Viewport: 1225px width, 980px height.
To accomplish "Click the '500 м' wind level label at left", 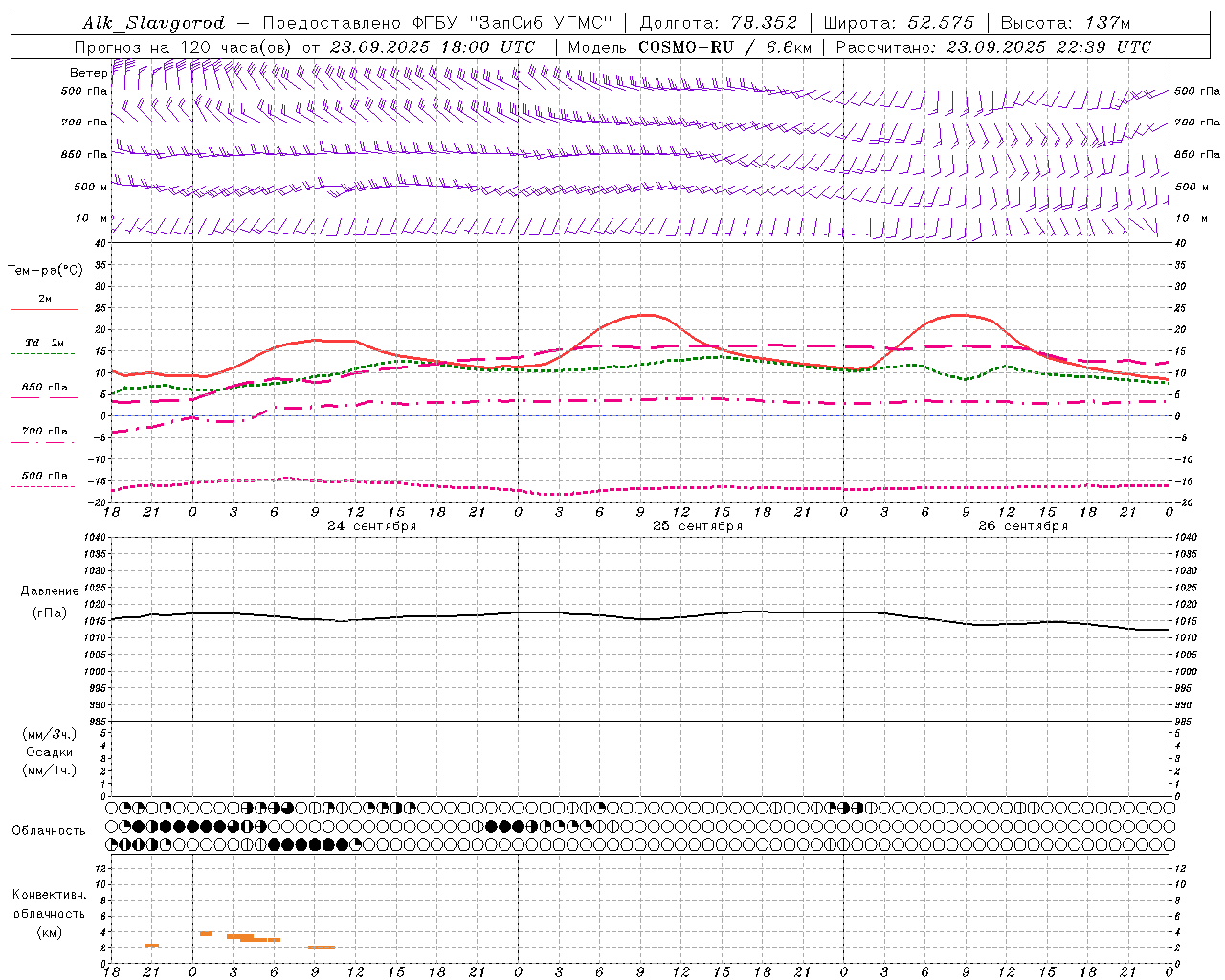I will tap(91, 187).
